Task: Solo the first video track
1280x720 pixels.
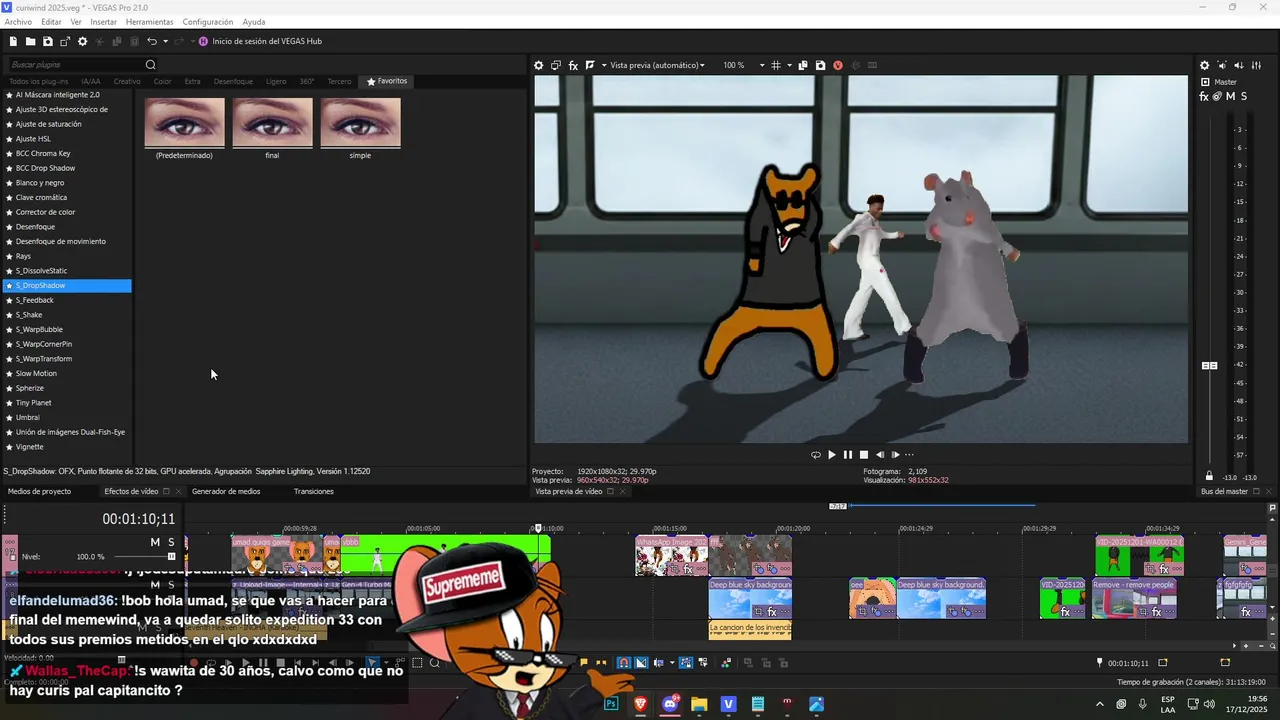Action: [171, 542]
